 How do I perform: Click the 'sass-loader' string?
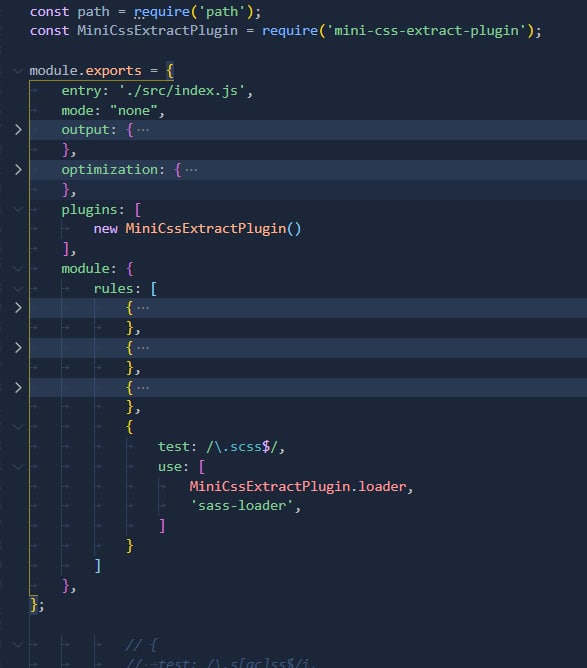click(242, 506)
